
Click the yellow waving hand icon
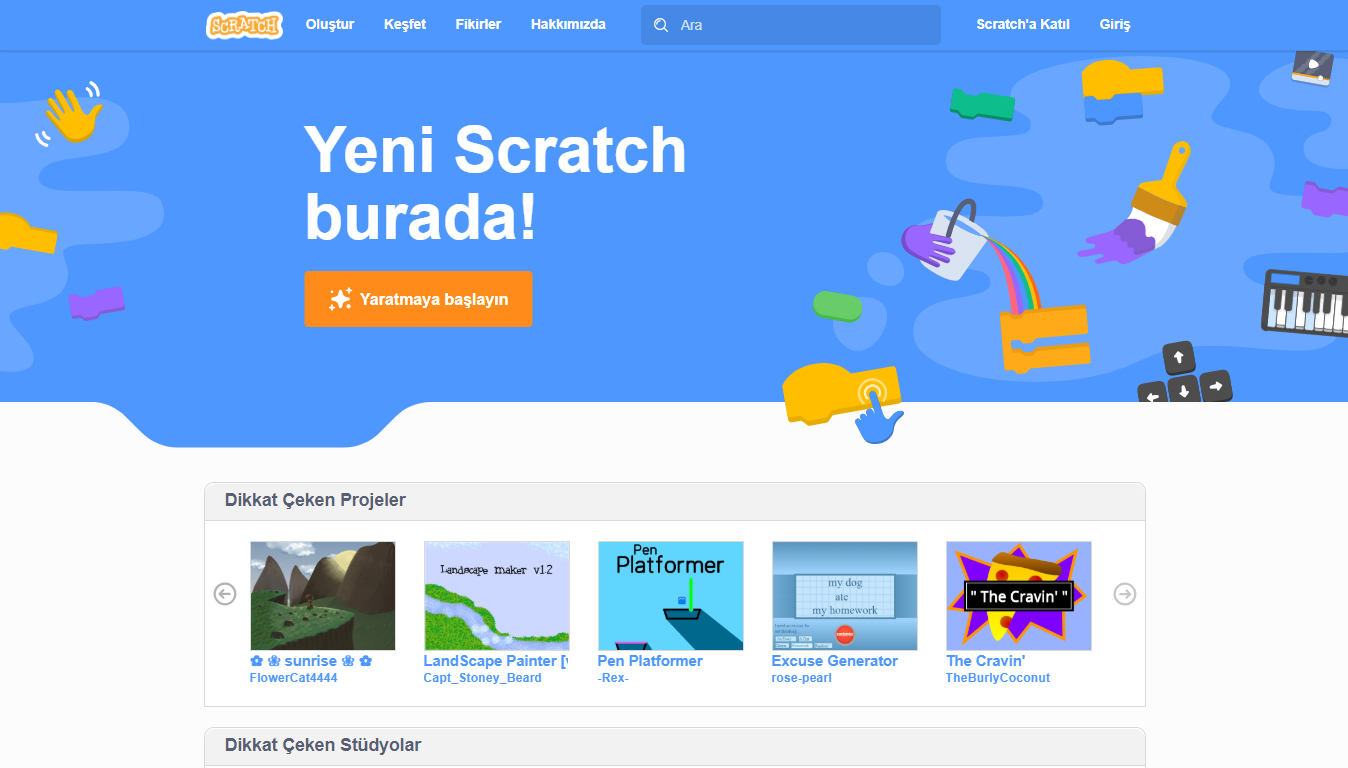point(74,114)
